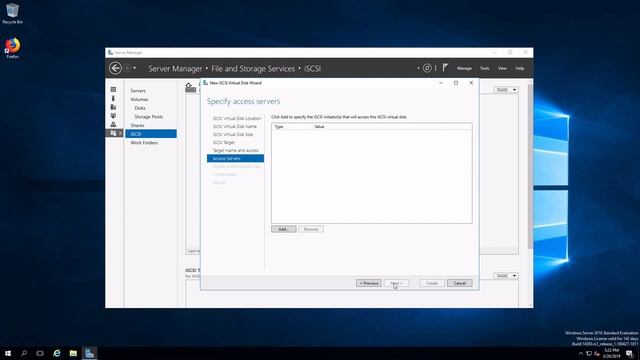Click the Create button in wizard
The width and height of the screenshot is (640, 360).
pos(432,283)
